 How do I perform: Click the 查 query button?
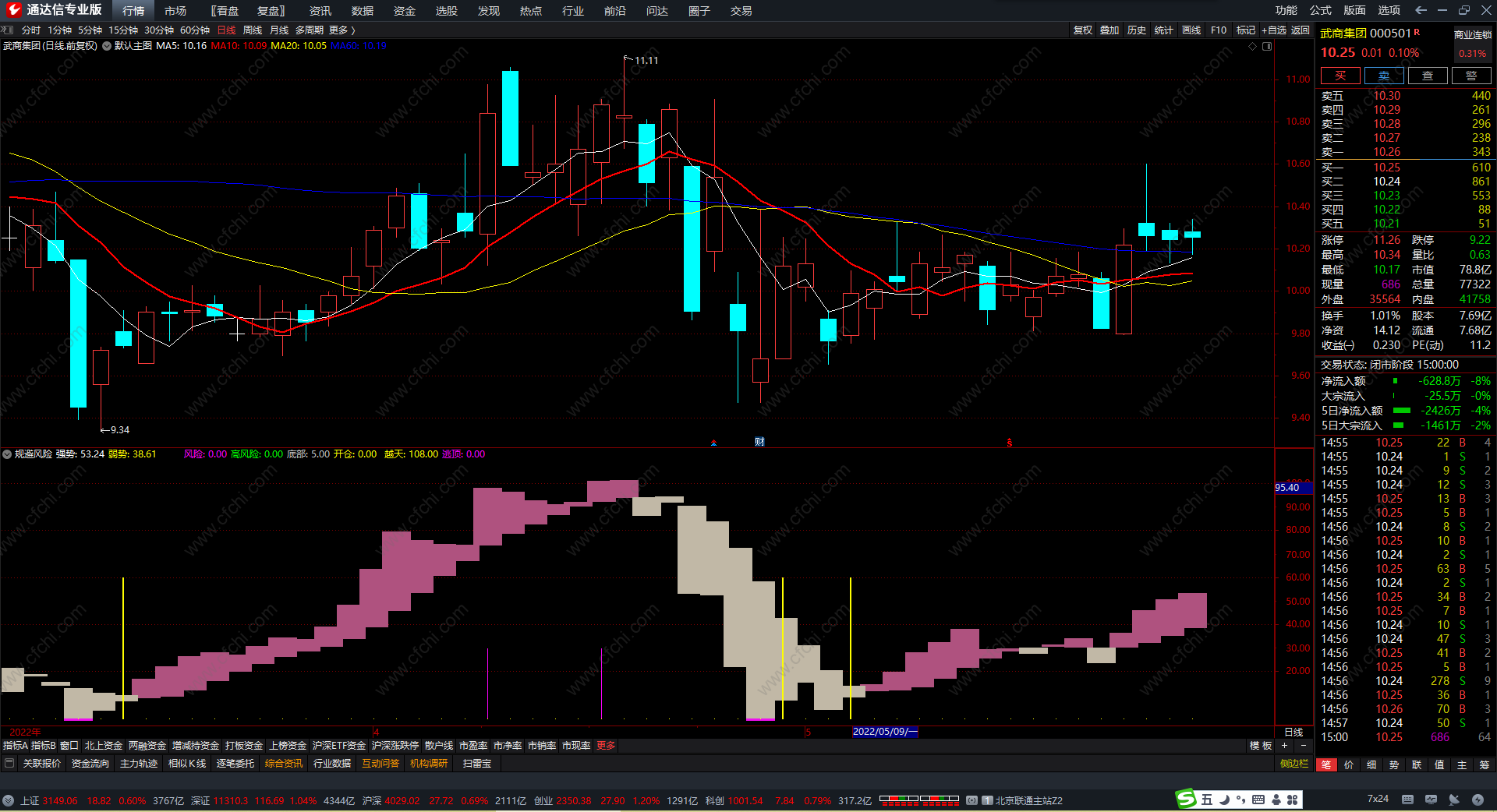pyautogui.click(x=1428, y=76)
